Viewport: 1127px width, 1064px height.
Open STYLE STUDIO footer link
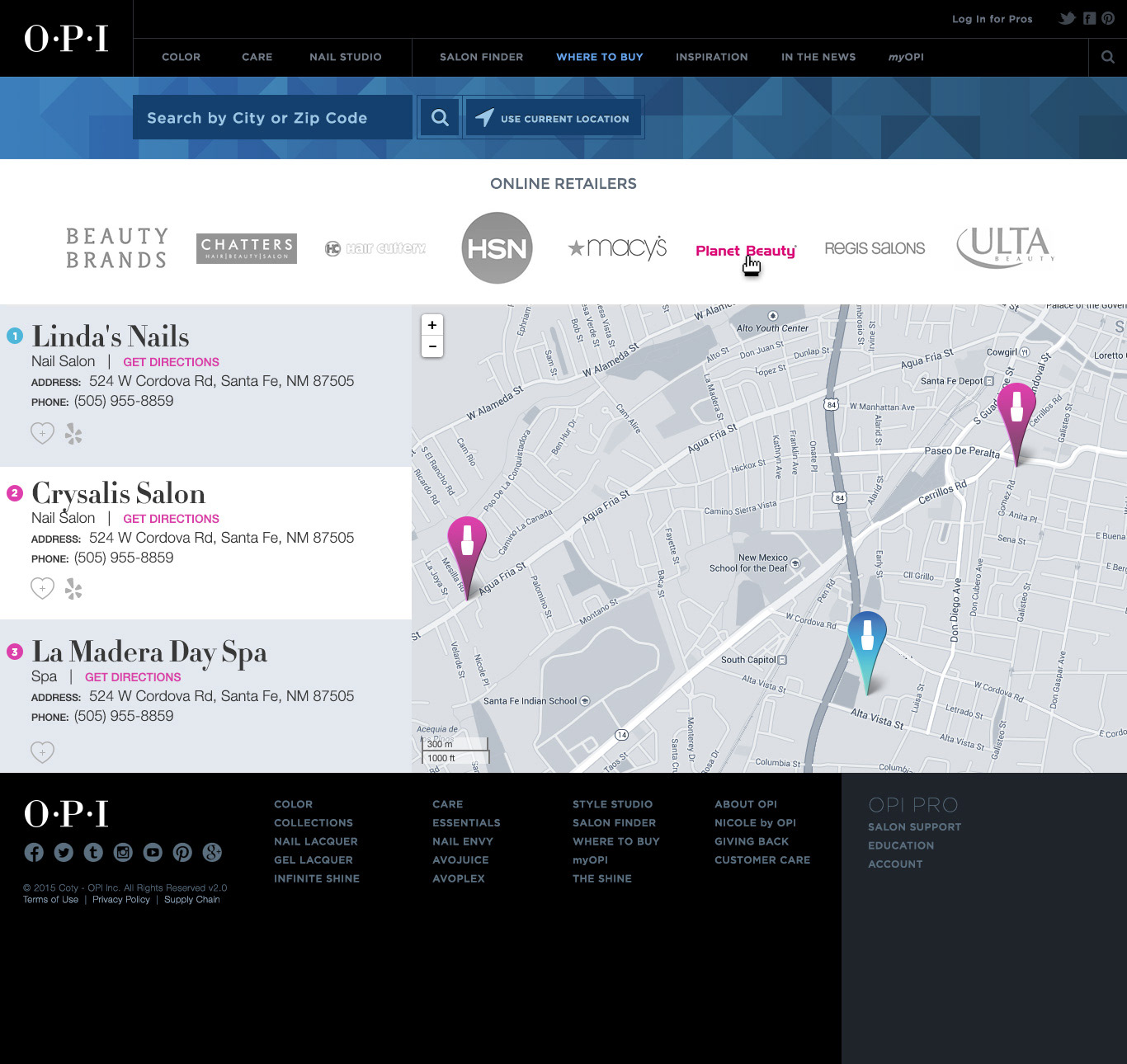[x=613, y=804]
